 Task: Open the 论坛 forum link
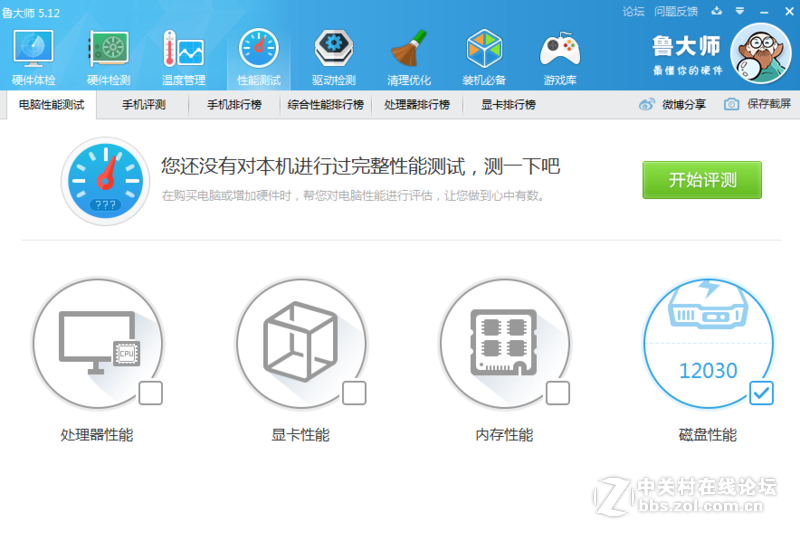click(634, 11)
